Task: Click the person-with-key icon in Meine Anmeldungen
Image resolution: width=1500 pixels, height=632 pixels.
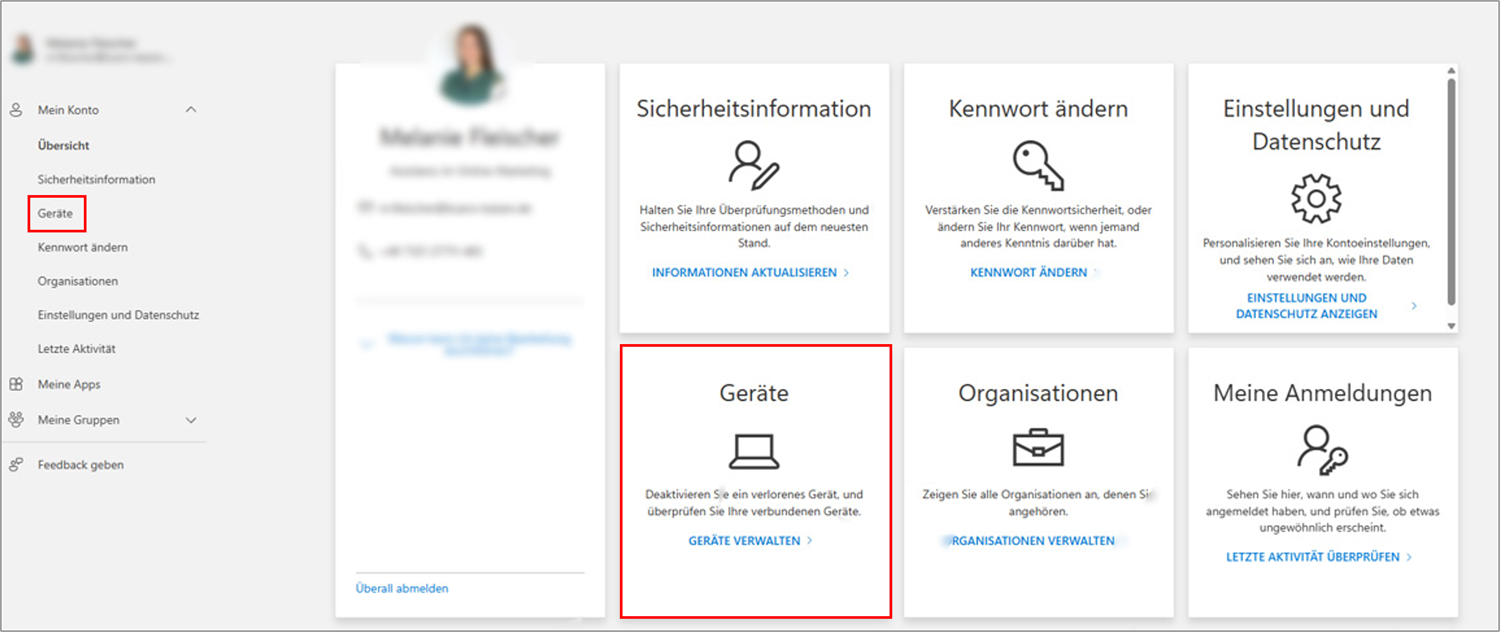Action: tap(1321, 449)
